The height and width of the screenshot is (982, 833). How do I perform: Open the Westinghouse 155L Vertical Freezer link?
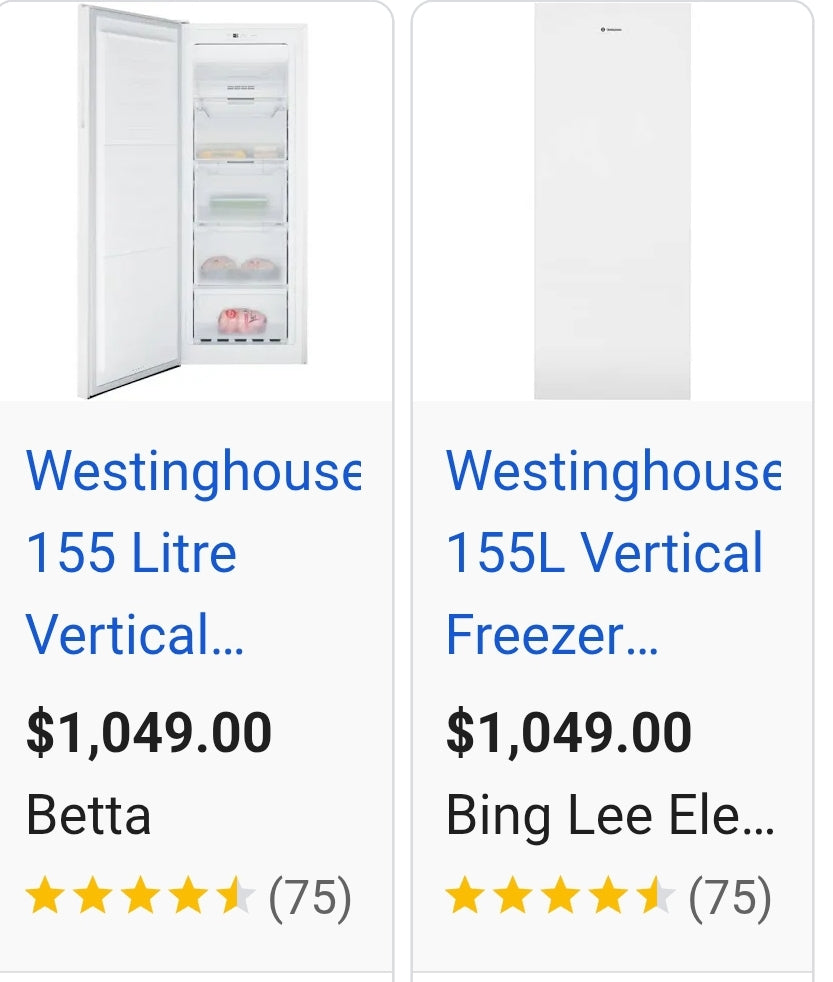coord(611,553)
